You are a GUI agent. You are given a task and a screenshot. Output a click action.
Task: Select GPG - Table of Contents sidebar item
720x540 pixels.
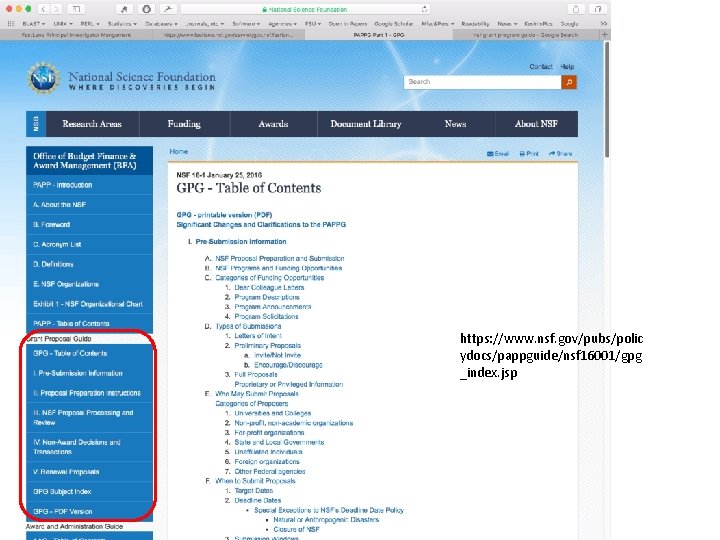pyautogui.click(x=89, y=353)
